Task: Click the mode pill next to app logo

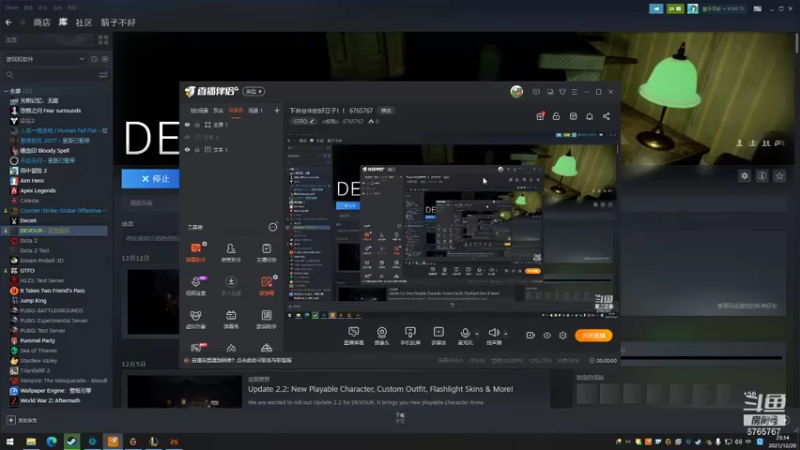Action: point(253,91)
